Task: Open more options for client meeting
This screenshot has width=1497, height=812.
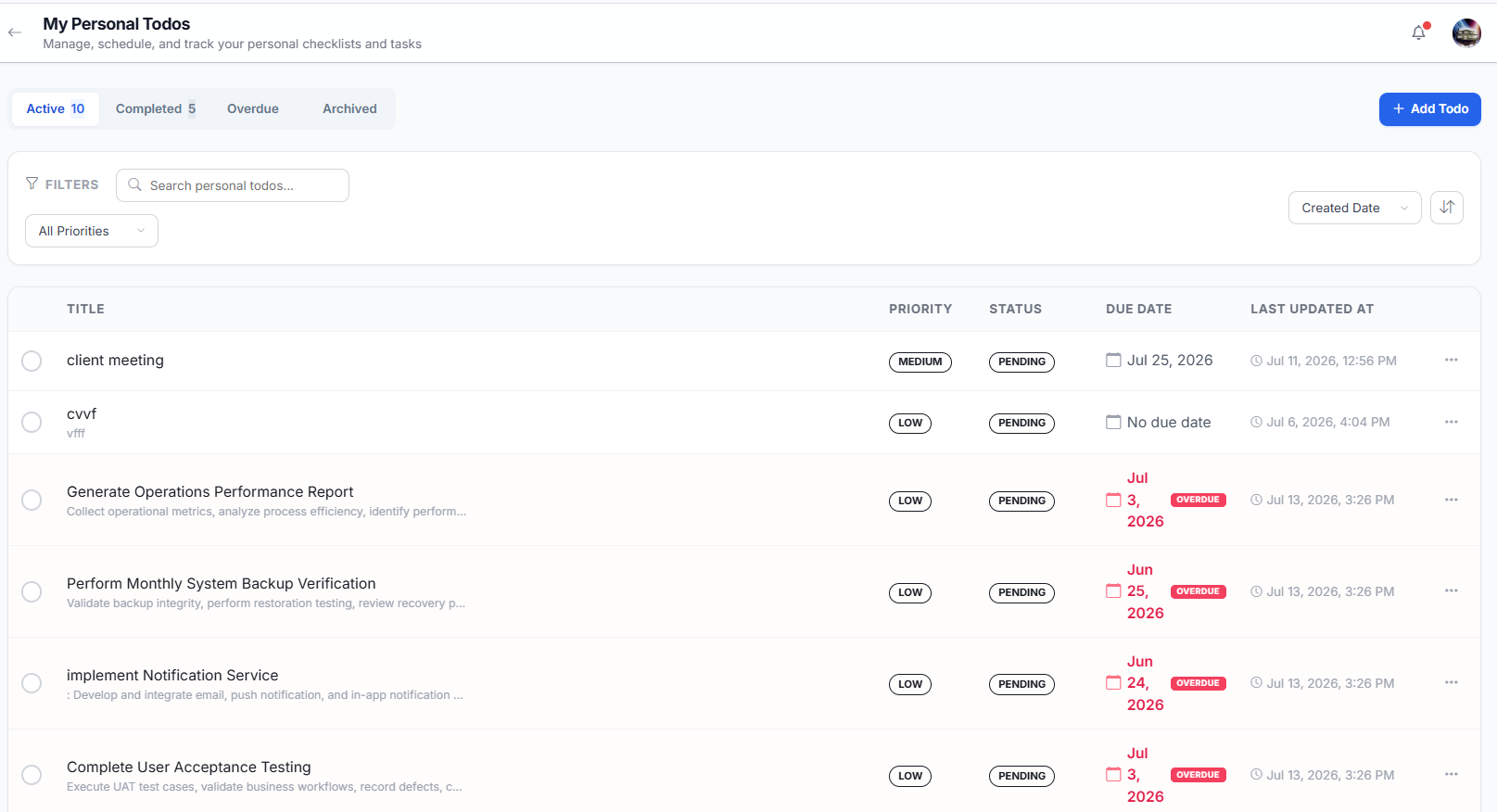Action: (1452, 361)
